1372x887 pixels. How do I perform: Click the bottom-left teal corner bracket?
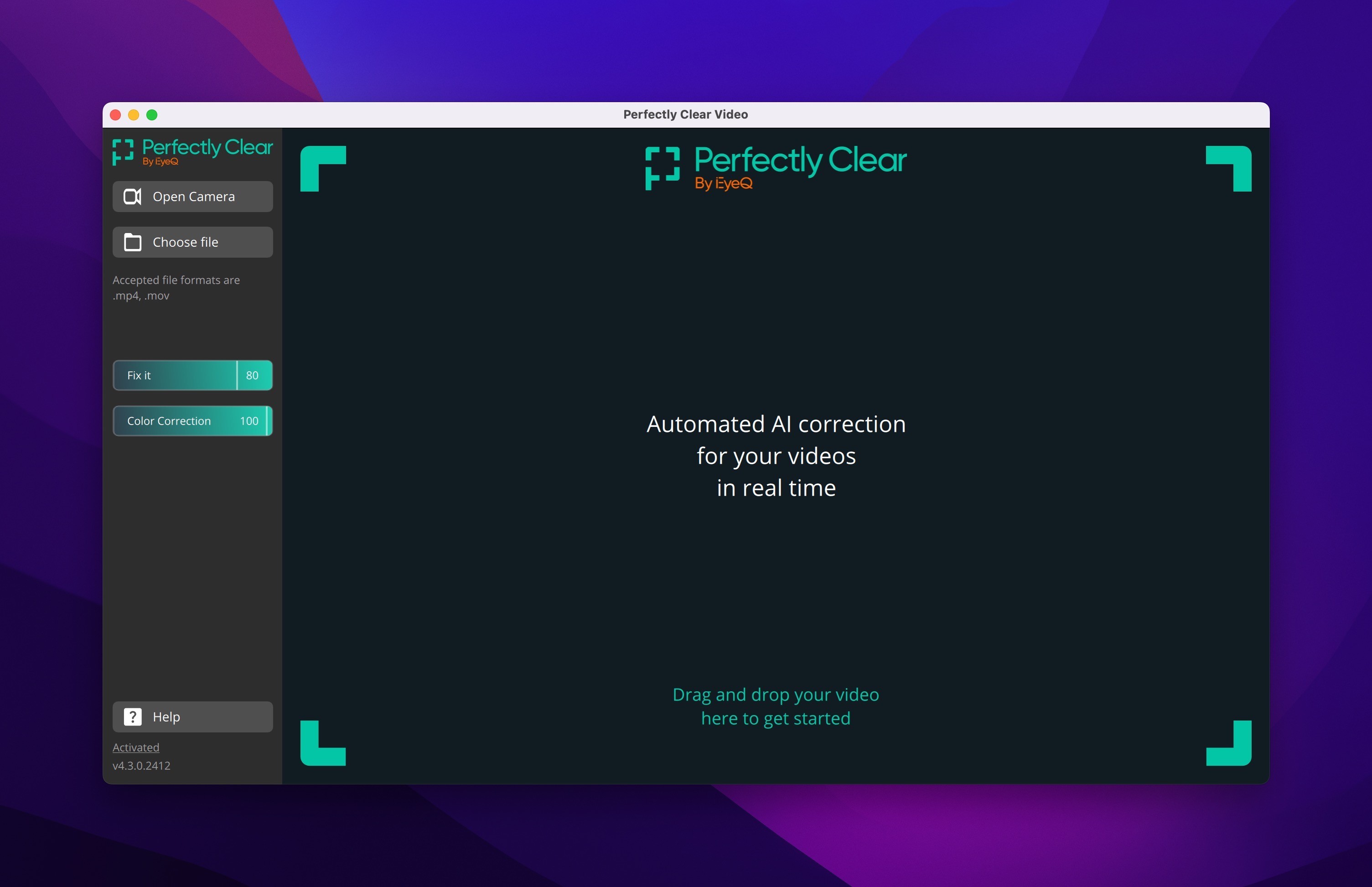click(x=322, y=743)
